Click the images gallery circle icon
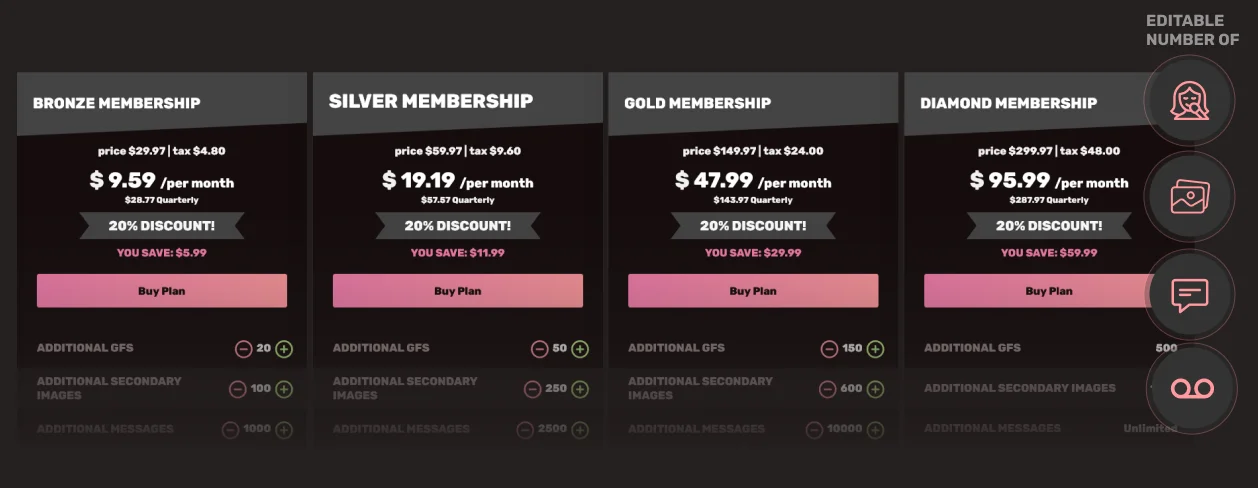Image resolution: width=1258 pixels, height=488 pixels. click(x=1189, y=197)
